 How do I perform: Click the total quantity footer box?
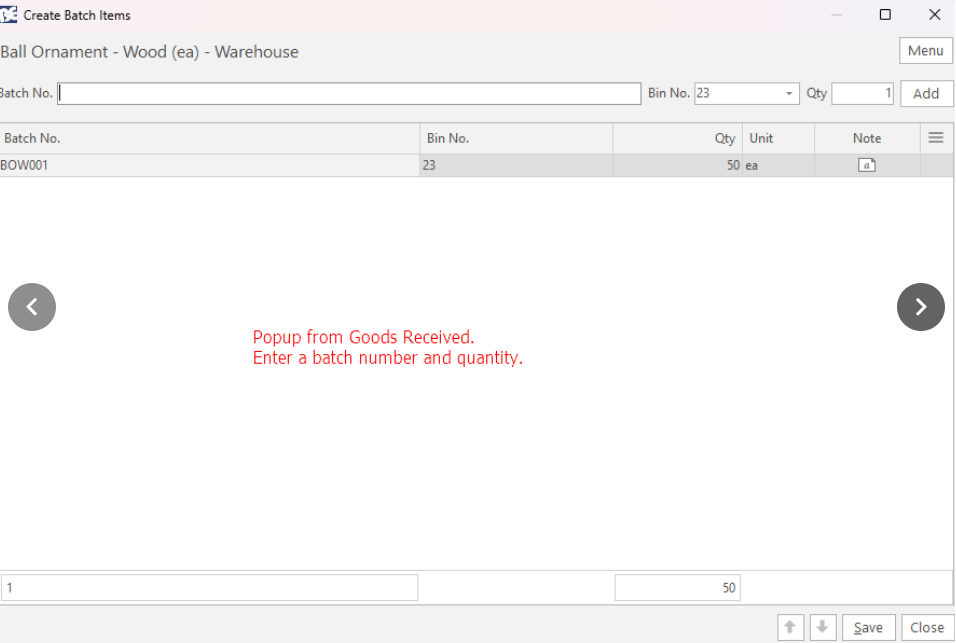677,588
